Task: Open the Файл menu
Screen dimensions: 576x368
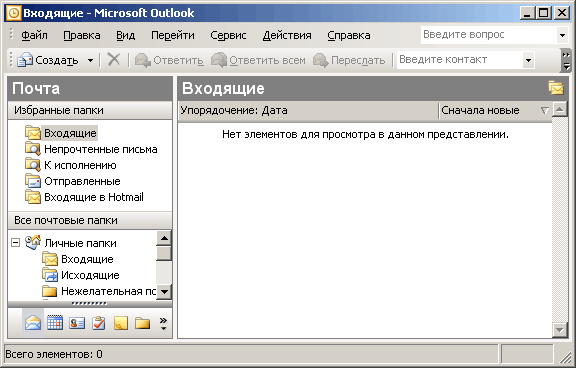Action: [34, 35]
